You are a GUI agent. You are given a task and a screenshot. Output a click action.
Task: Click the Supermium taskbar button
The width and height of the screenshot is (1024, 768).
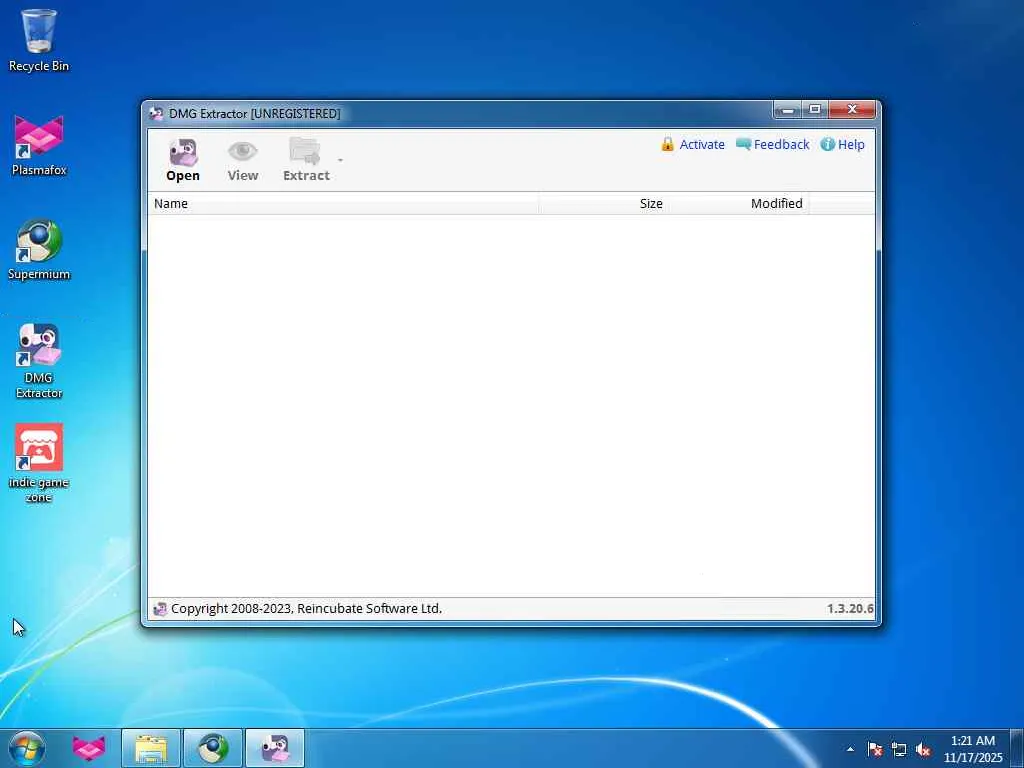point(213,748)
